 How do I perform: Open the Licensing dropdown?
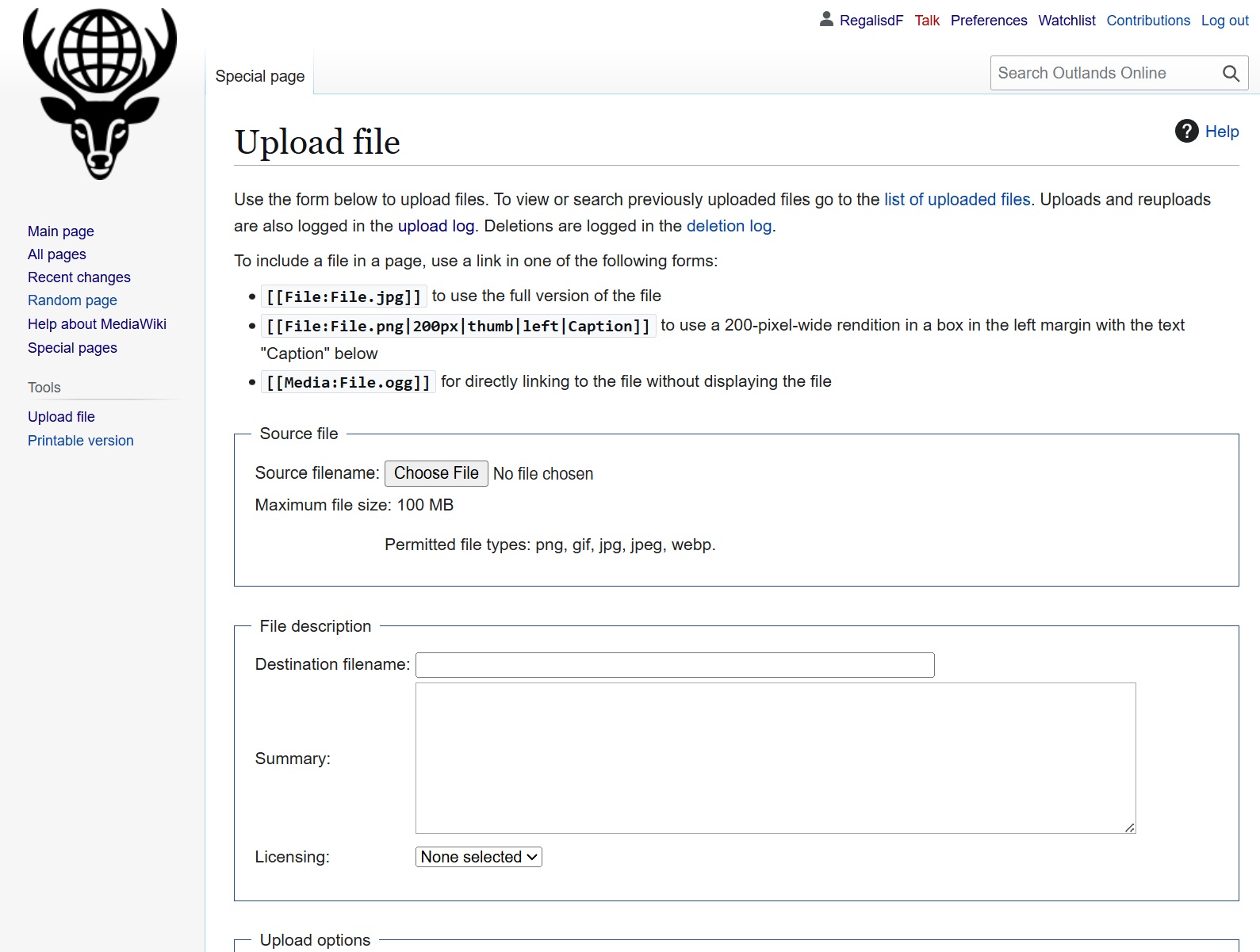click(x=479, y=857)
